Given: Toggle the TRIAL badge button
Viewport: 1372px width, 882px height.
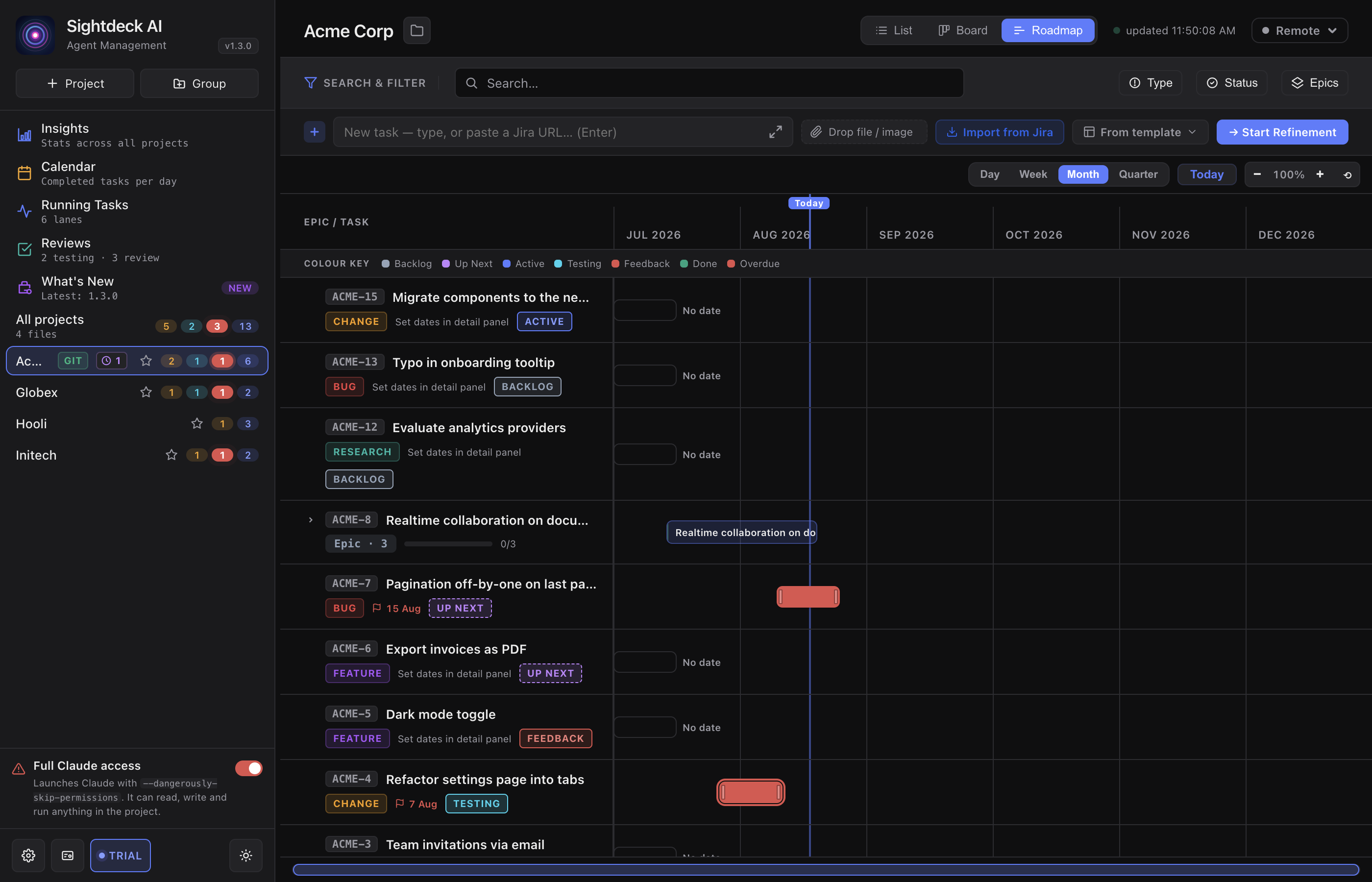Looking at the screenshot, I should point(120,856).
